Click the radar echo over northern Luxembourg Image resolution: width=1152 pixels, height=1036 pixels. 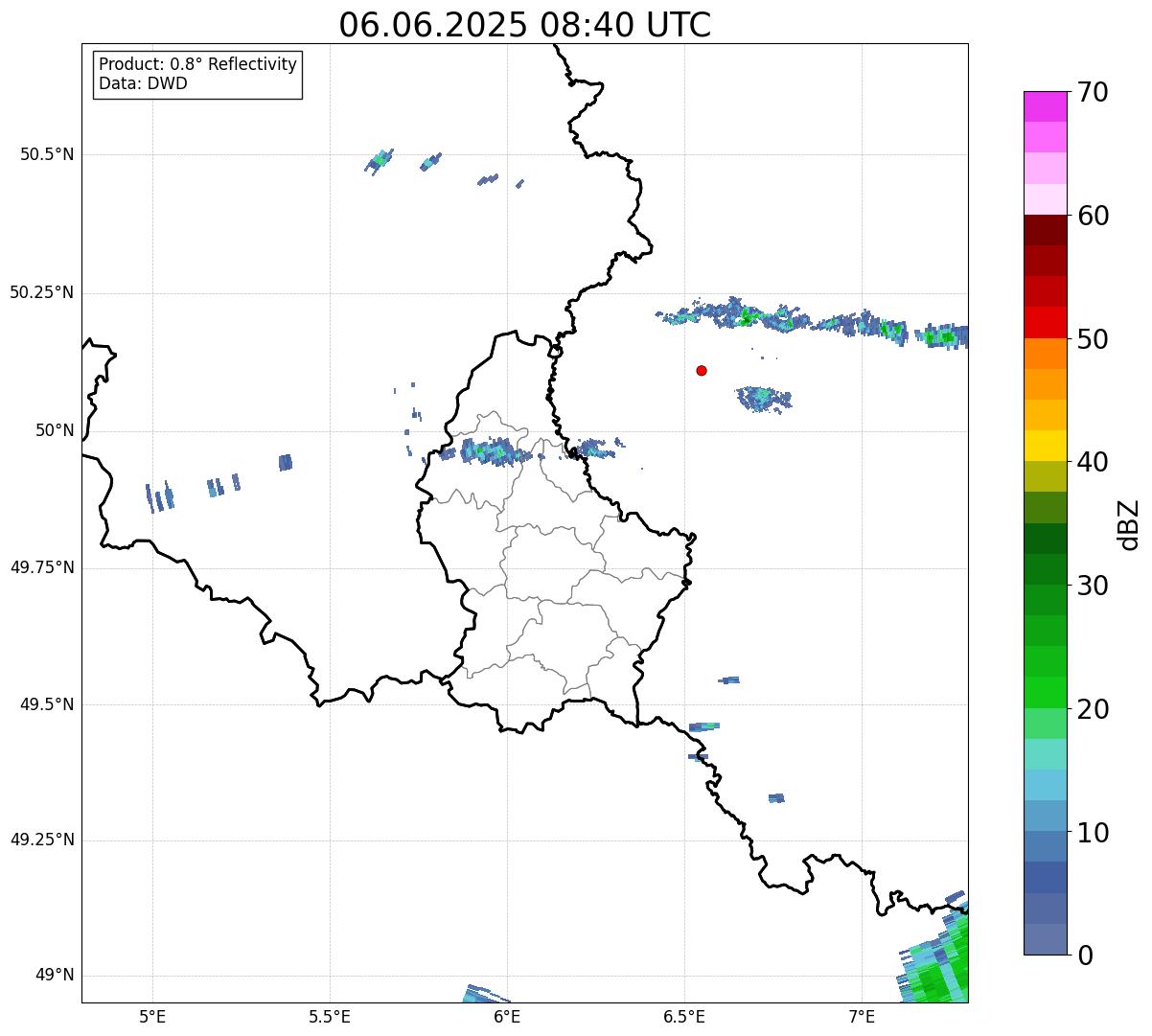[x=495, y=451]
